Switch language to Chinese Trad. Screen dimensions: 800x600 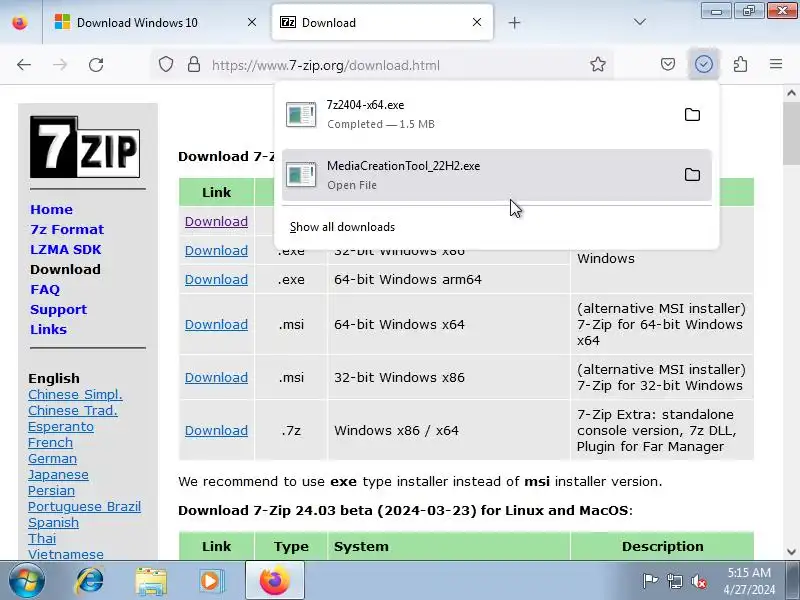click(x=73, y=411)
